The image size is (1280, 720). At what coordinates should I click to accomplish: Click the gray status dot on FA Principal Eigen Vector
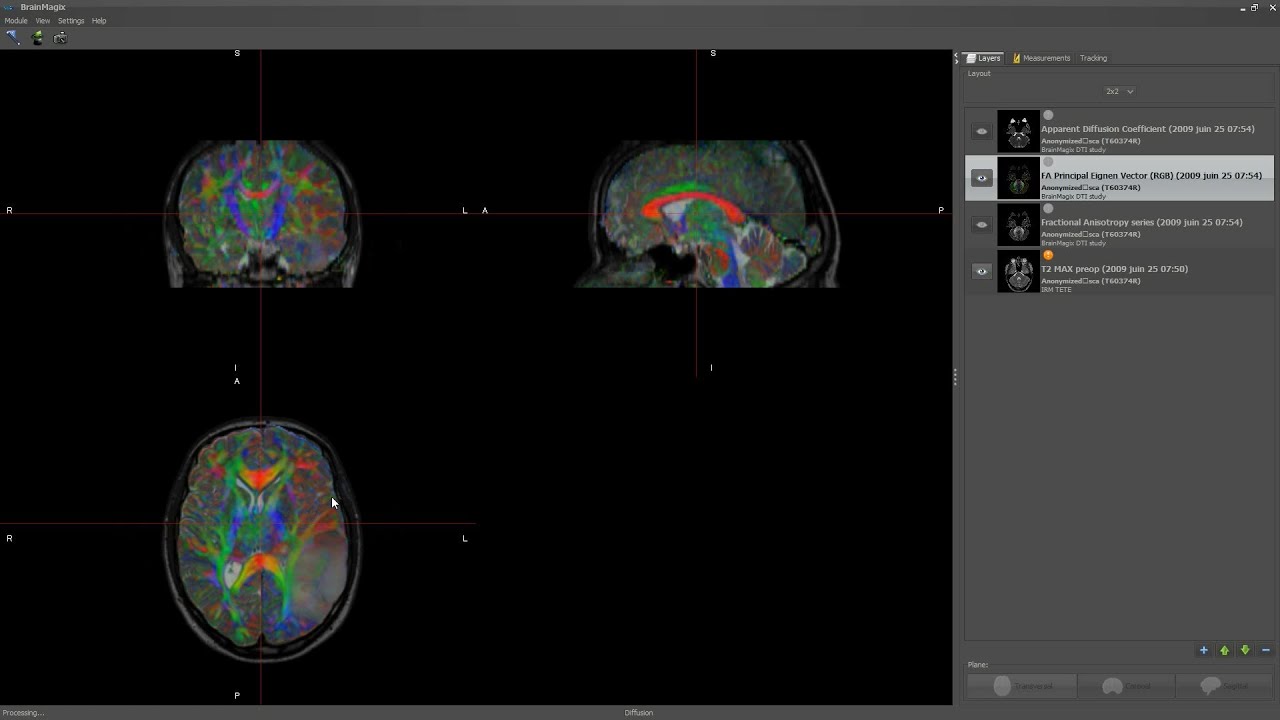point(1048,162)
